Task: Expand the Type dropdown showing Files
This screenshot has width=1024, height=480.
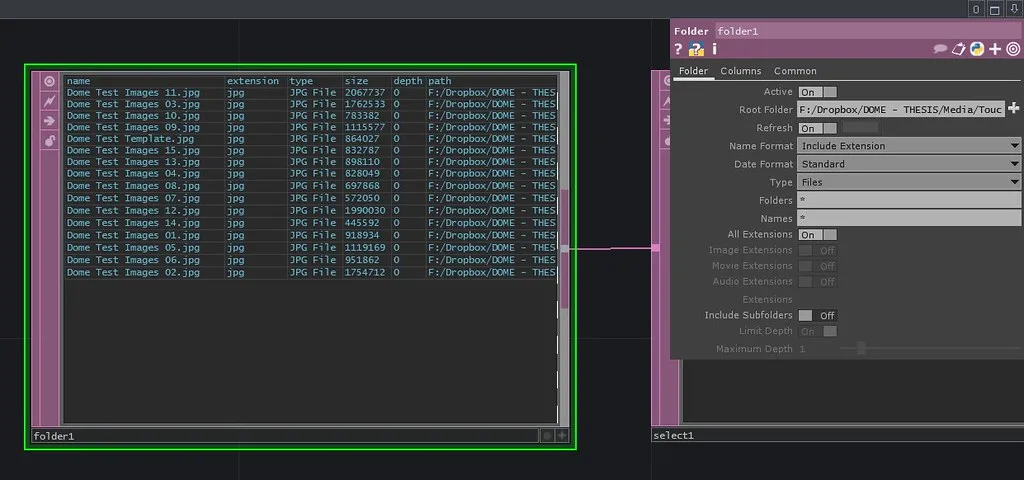Action: [x=909, y=182]
